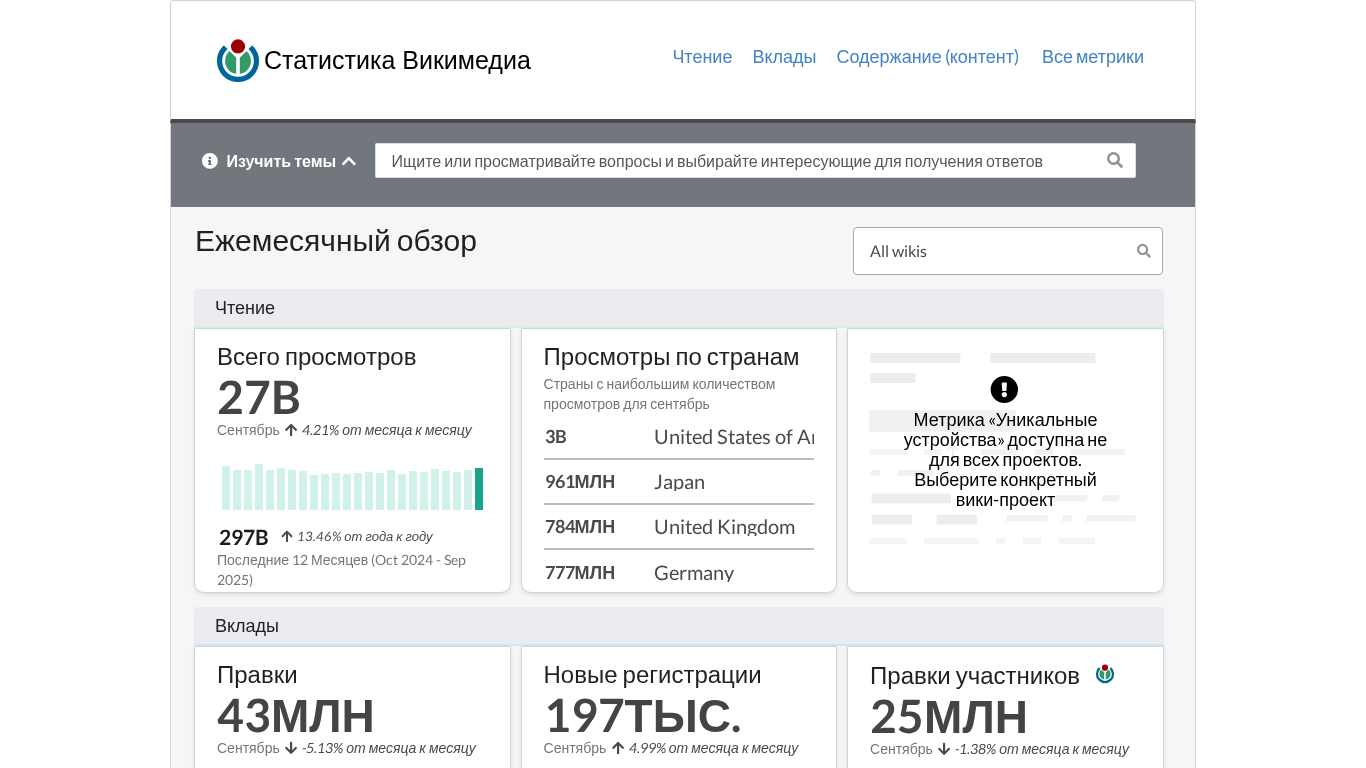Open Просмотры по странам metric
Viewport: 1366px width, 768px height.
click(x=671, y=357)
